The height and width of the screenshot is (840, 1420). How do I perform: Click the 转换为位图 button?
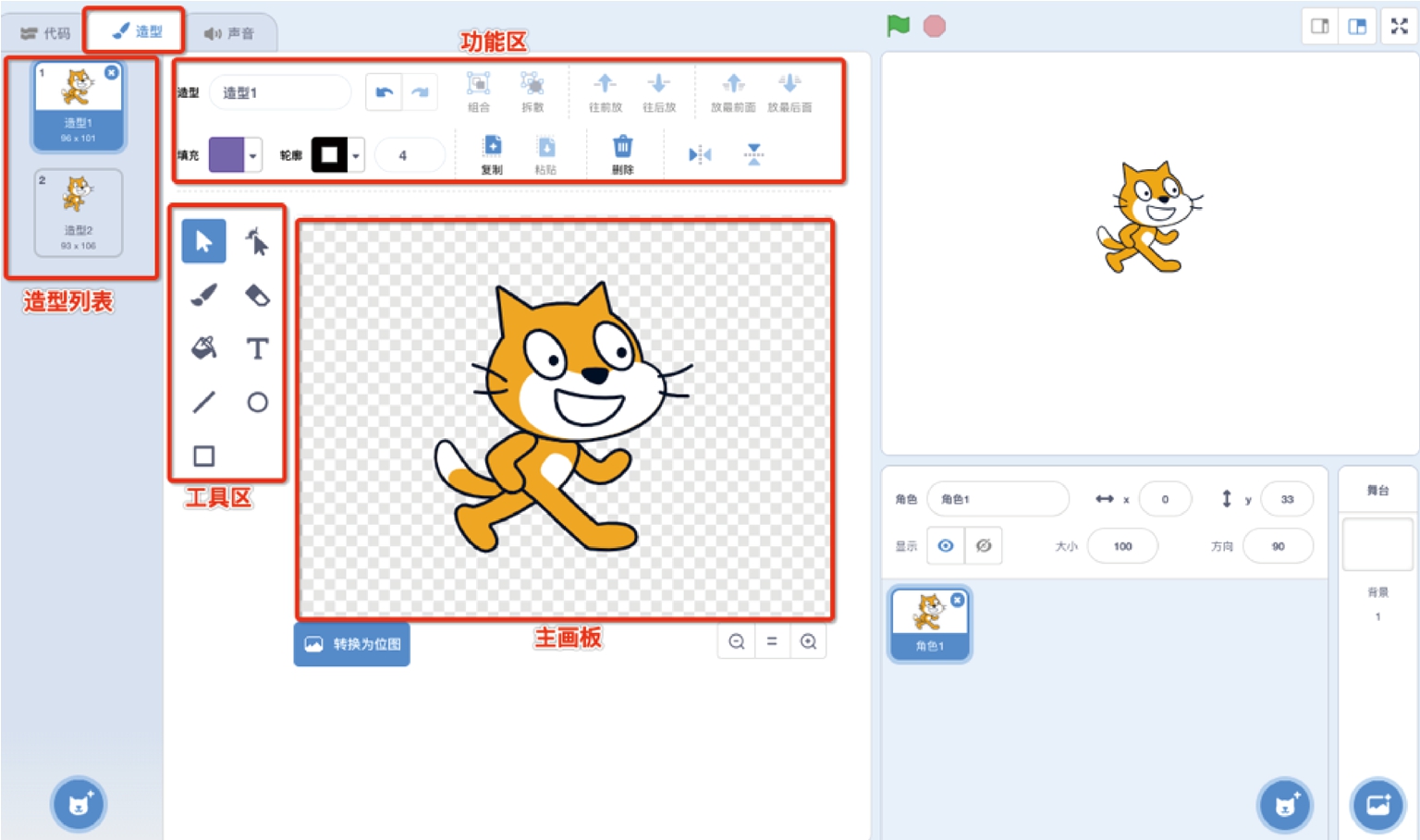click(x=352, y=644)
